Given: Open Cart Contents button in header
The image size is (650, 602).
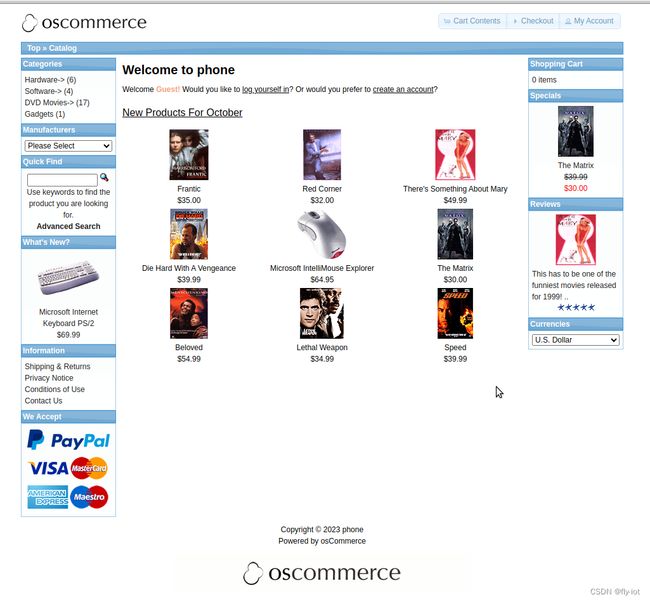Looking at the screenshot, I should (x=472, y=21).
